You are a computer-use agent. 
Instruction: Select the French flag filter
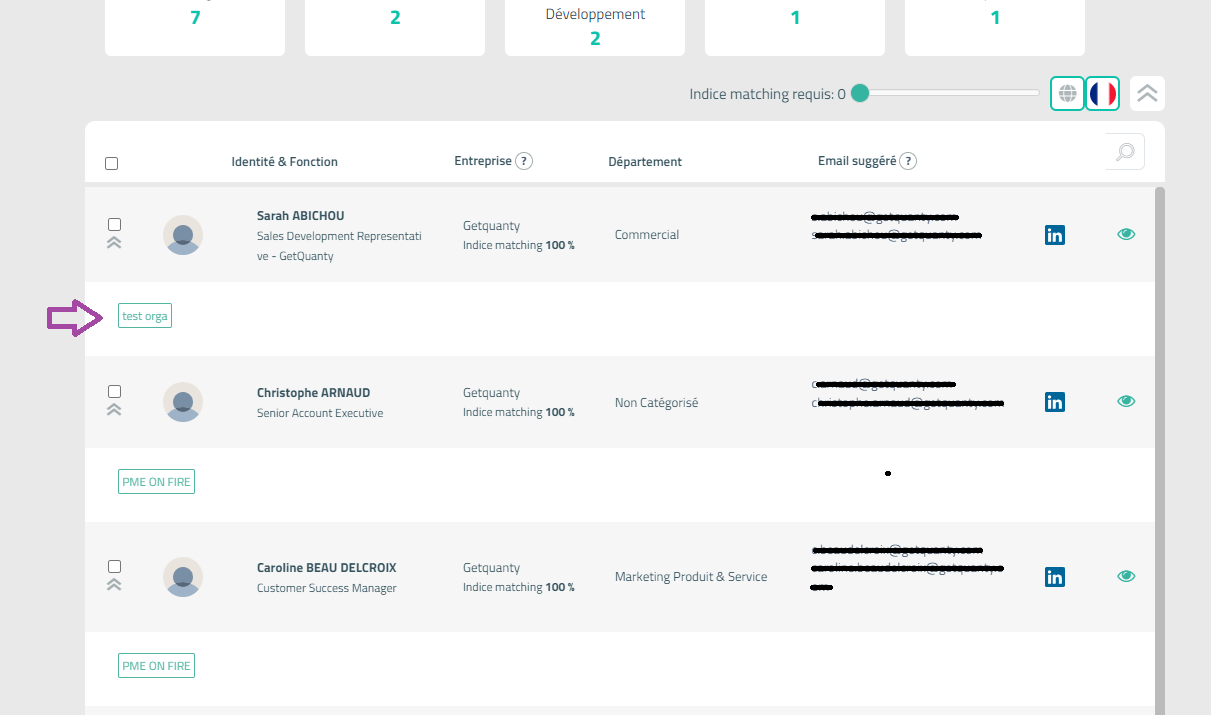pos(1102,94)
